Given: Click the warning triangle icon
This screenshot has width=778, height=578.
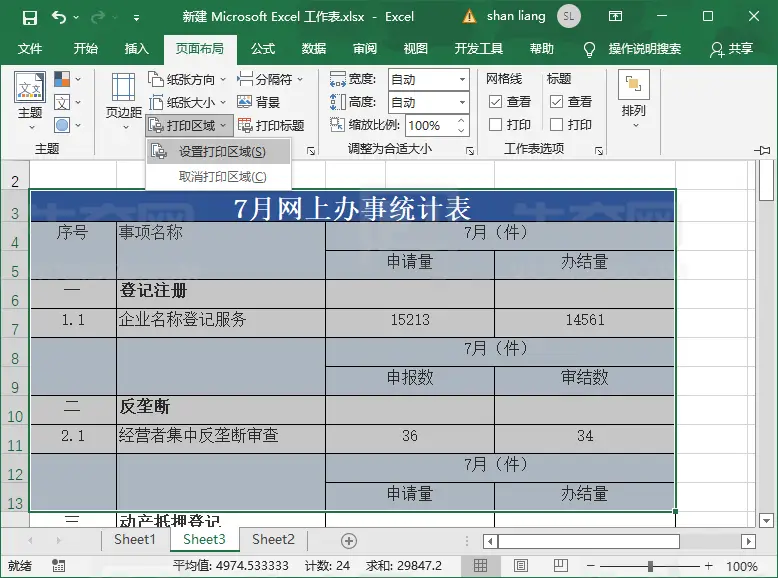Looking at the screenshot, I should 469,16.
